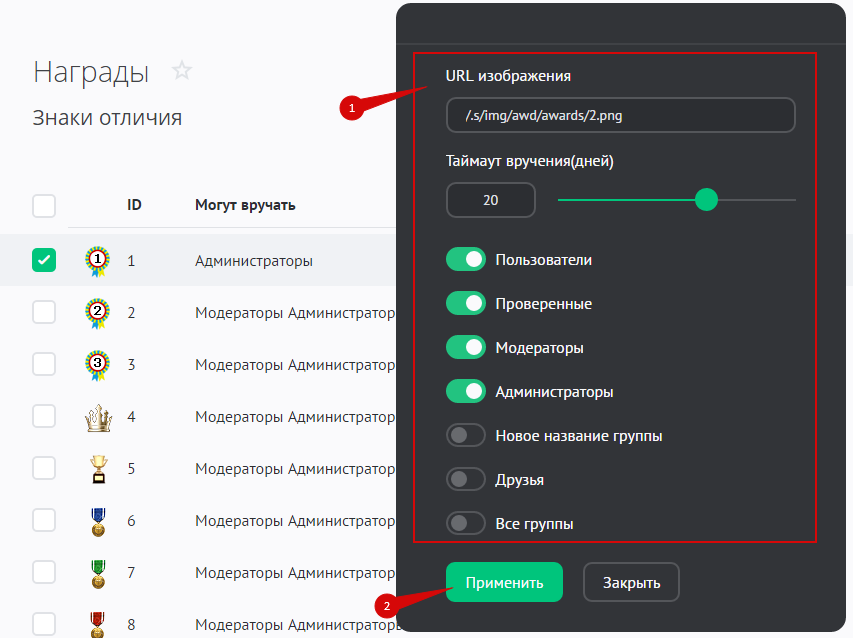The width and height of the screenshot is (853, 638).
Task: Tick the select-all checkbox in table header
Action: click(44, 206)
